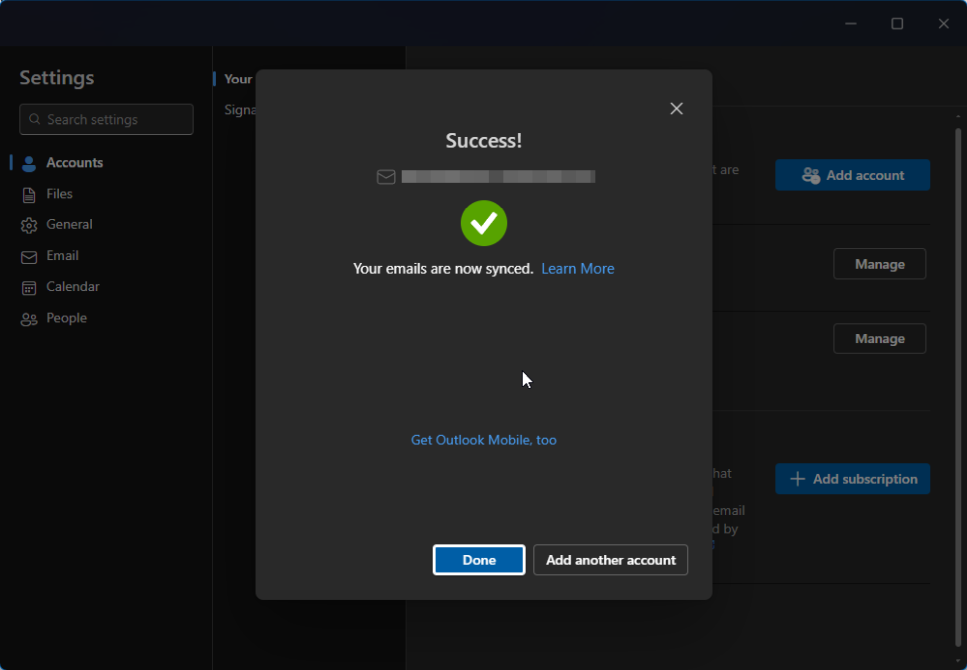Click the blurred email address text

coord(498,176)
